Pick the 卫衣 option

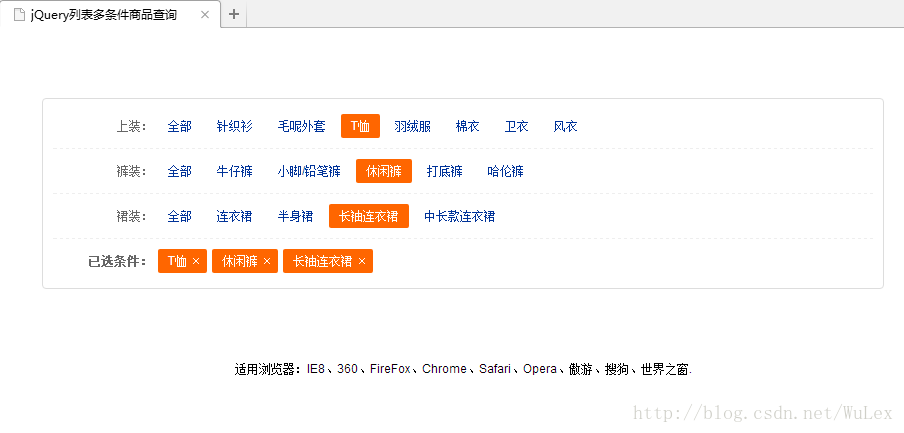tap(517, 126)
